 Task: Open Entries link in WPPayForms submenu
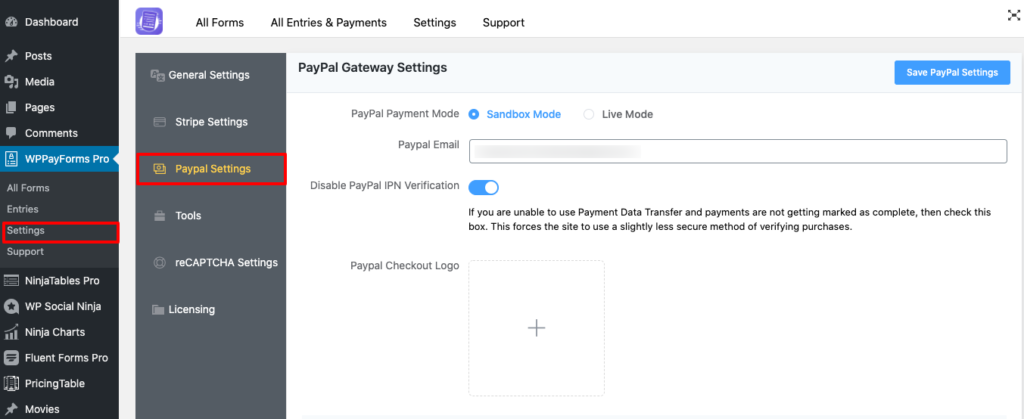coord(22,209)
